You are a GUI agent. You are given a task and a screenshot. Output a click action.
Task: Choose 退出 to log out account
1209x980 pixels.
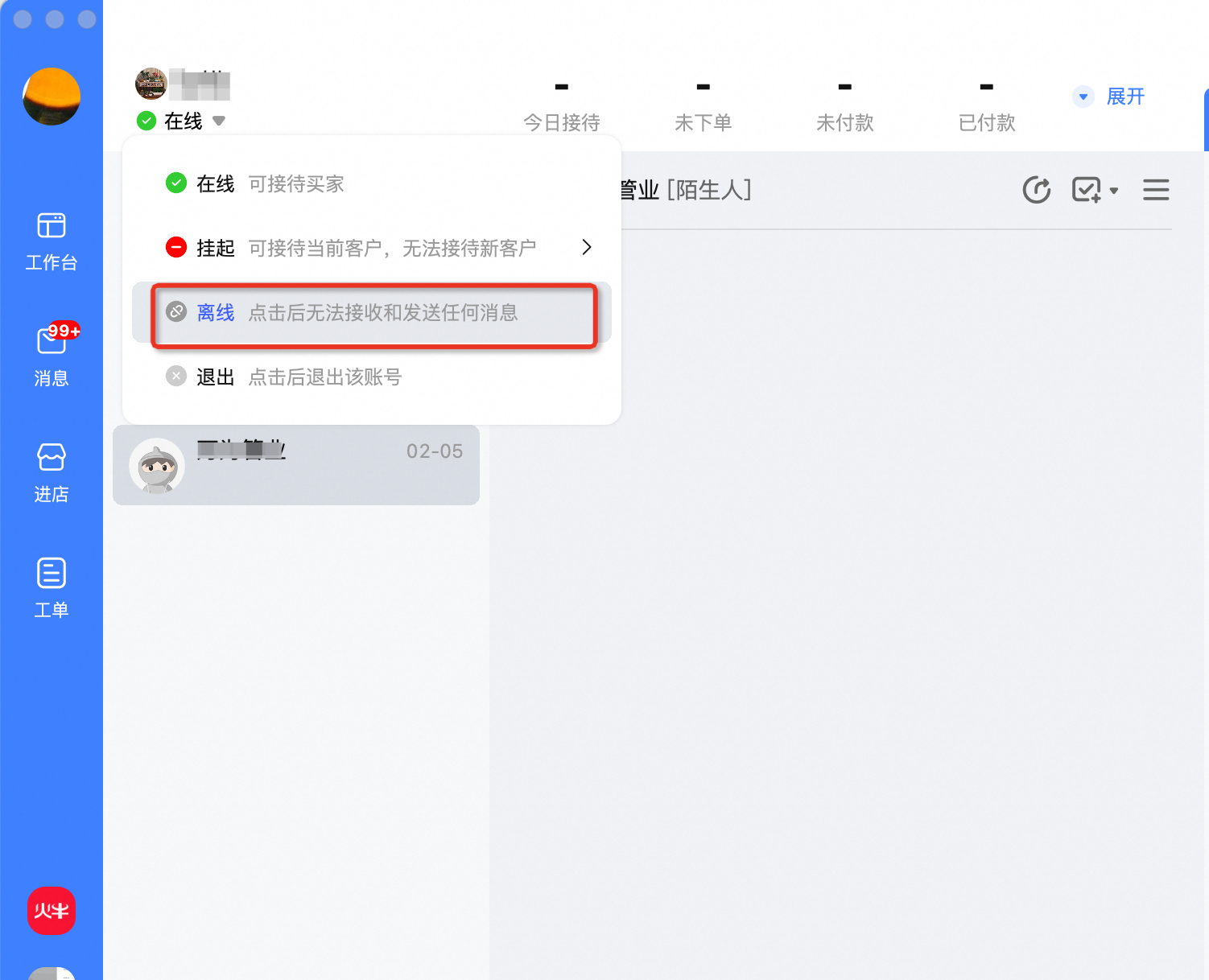[372, 377]
